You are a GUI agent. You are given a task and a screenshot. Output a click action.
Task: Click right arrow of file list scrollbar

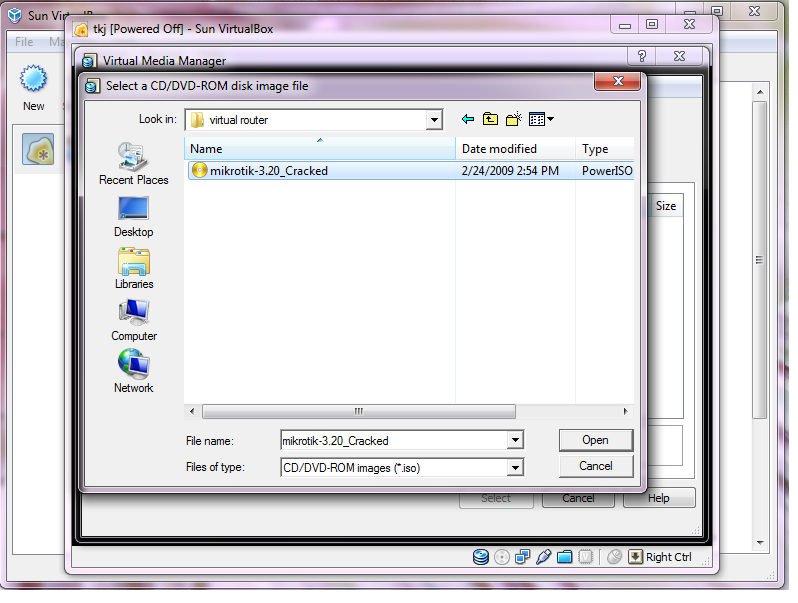(x=625, y=411)
